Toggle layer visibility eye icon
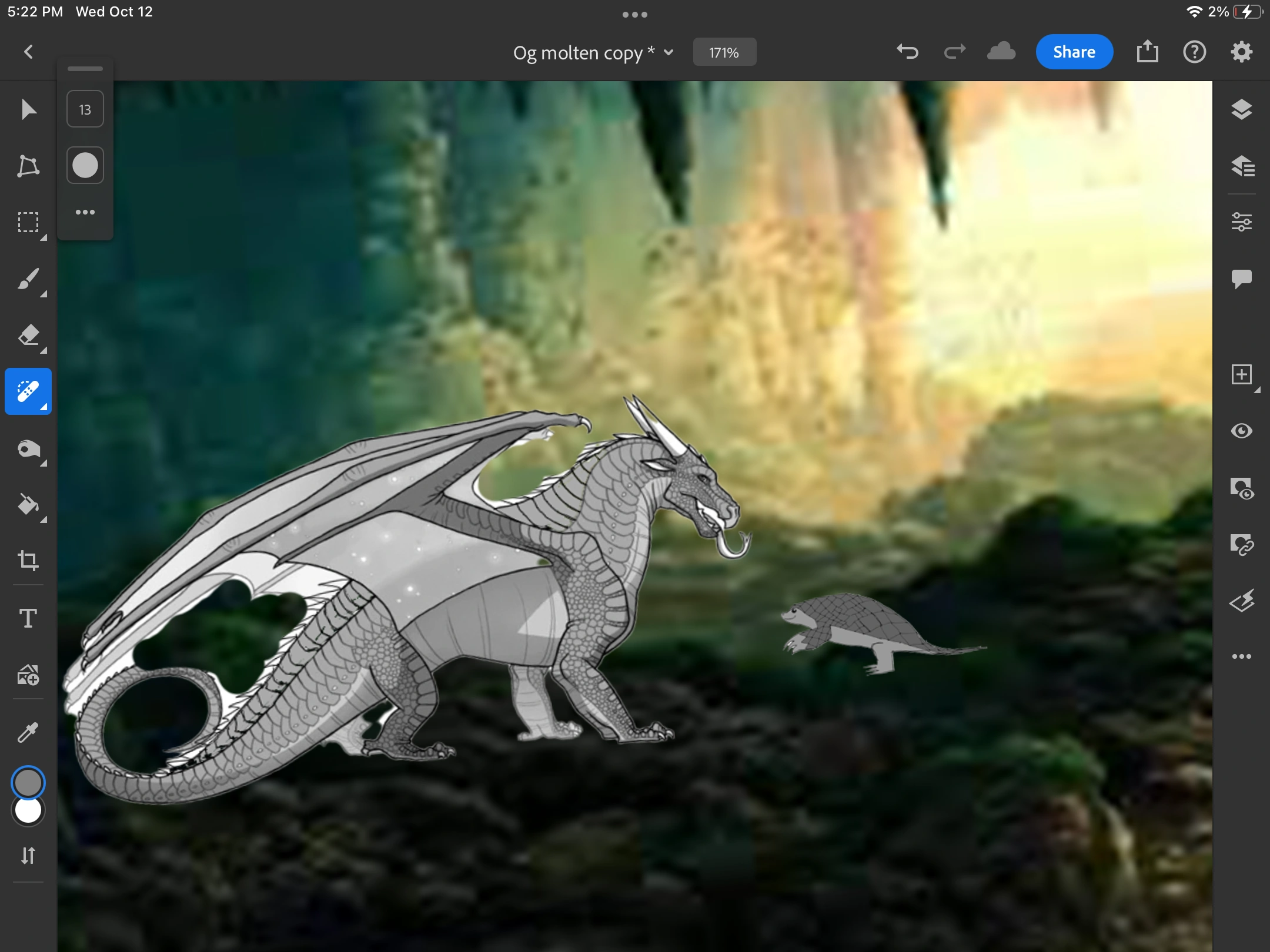This screenshot has height=952, width=1270. tap(1241, 431)
